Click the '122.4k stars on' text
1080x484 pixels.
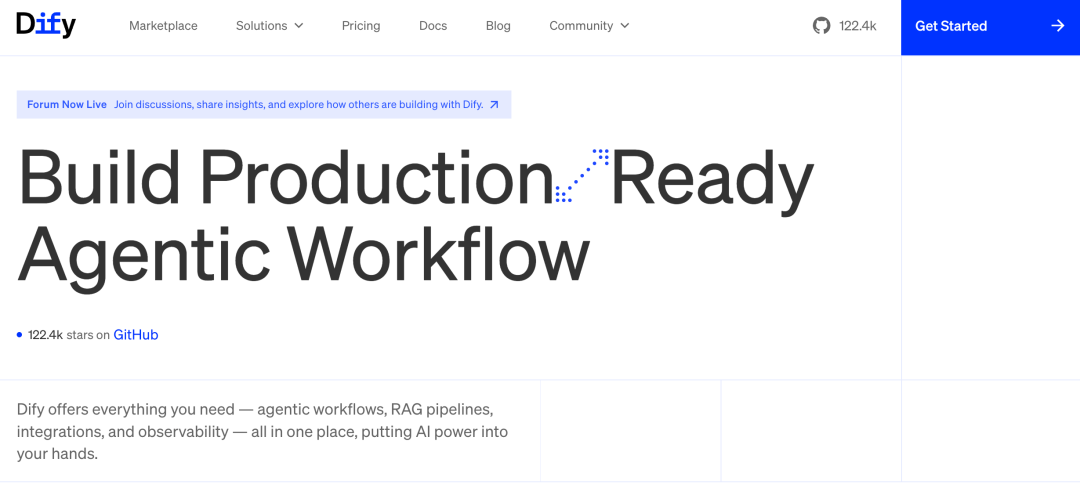click(x=69, y=335)
